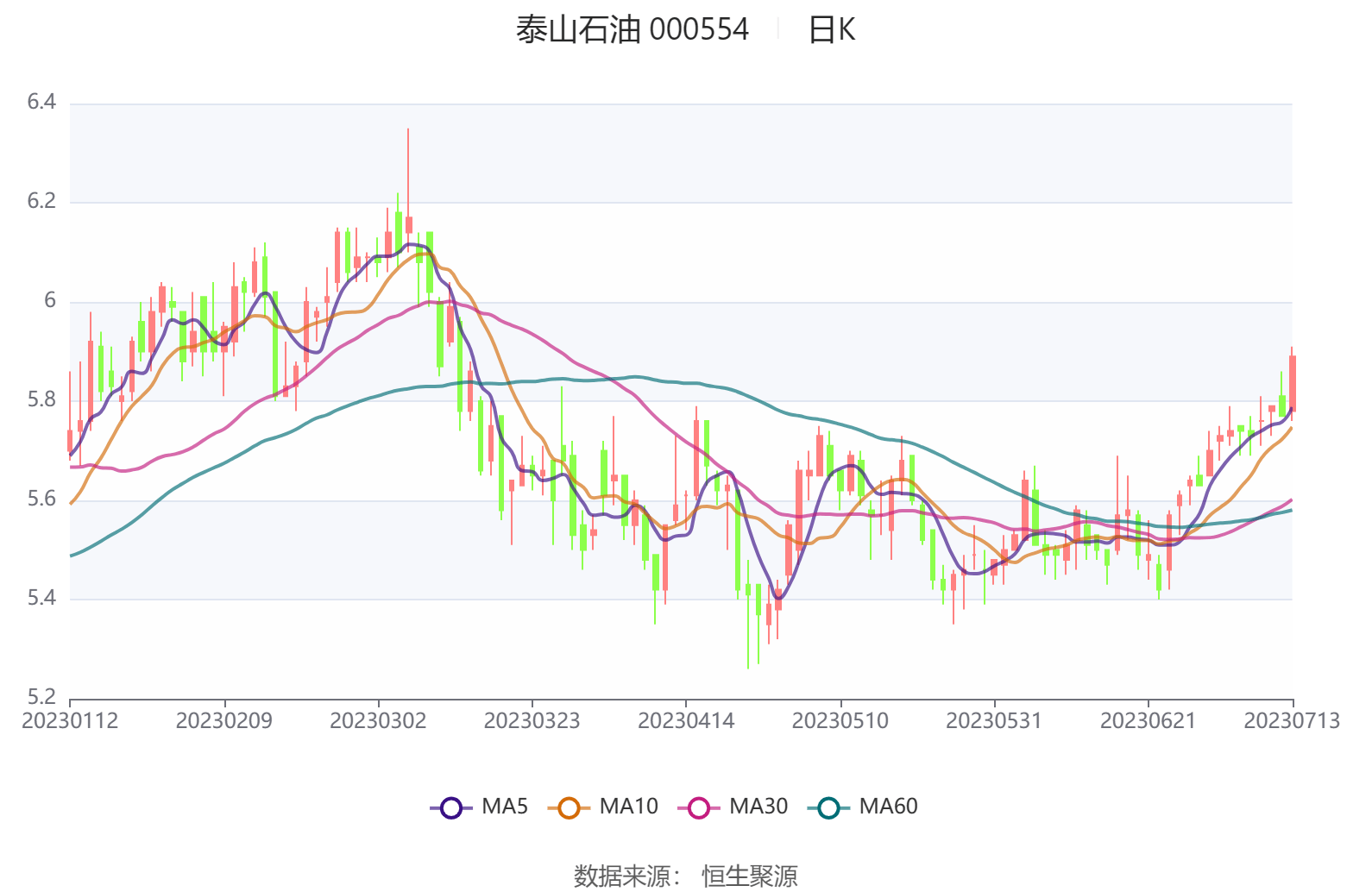Click the 20230414 date axis label
Viewport: 1372px width, 892px height.
[x=686, y=720]
